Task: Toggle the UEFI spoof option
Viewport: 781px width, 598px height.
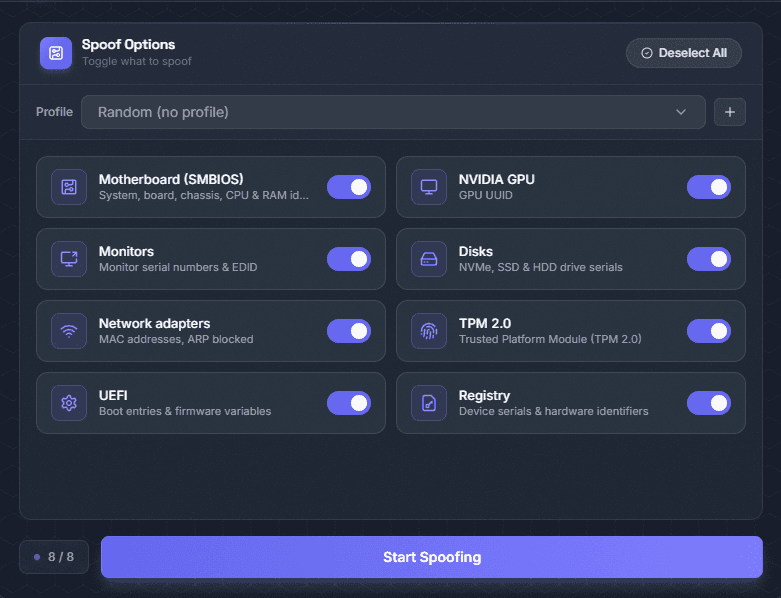Action: (349, 403)
